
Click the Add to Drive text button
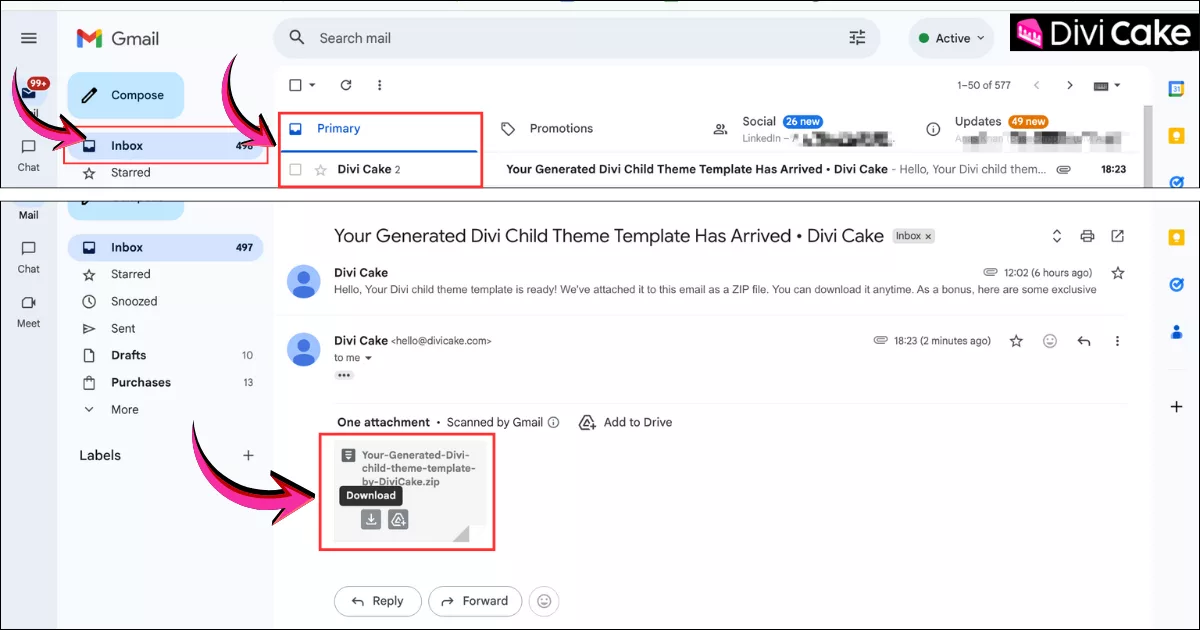(626, 422)
